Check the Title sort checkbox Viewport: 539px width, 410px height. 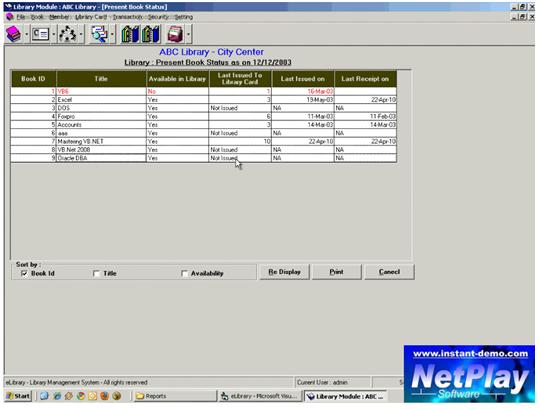click(x=96, y=274)
